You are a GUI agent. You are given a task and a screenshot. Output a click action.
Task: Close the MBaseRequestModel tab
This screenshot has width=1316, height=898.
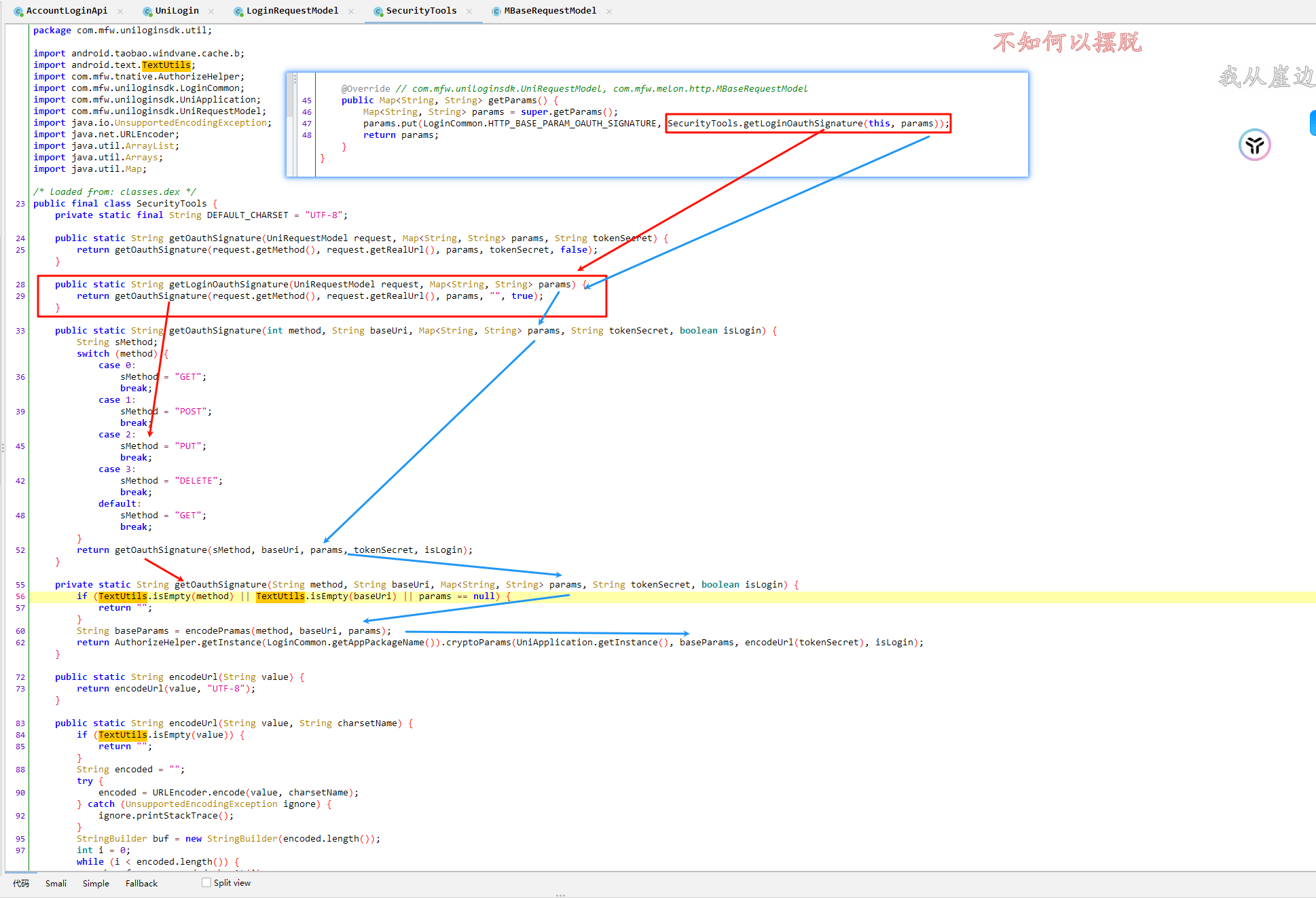coord(609,12)
